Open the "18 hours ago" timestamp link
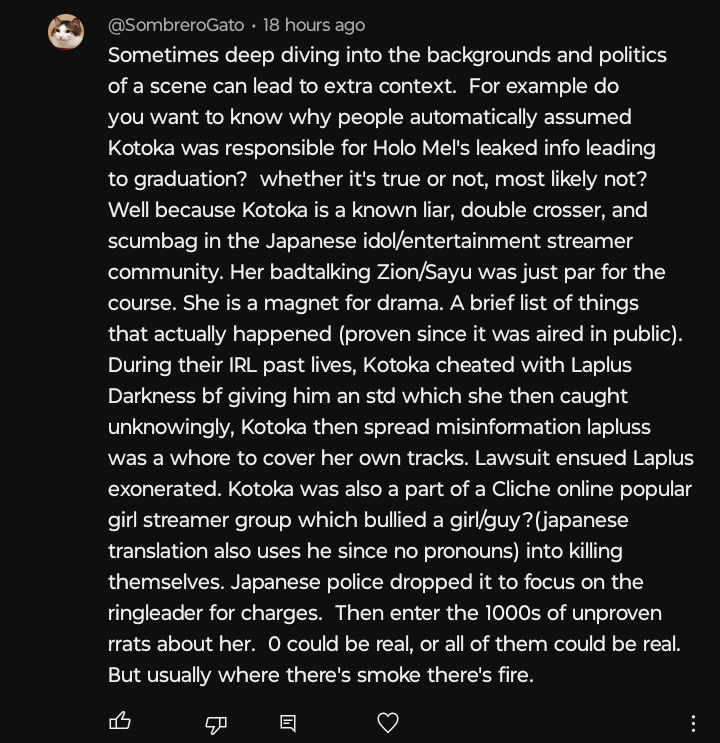 (x=314, y=25)
